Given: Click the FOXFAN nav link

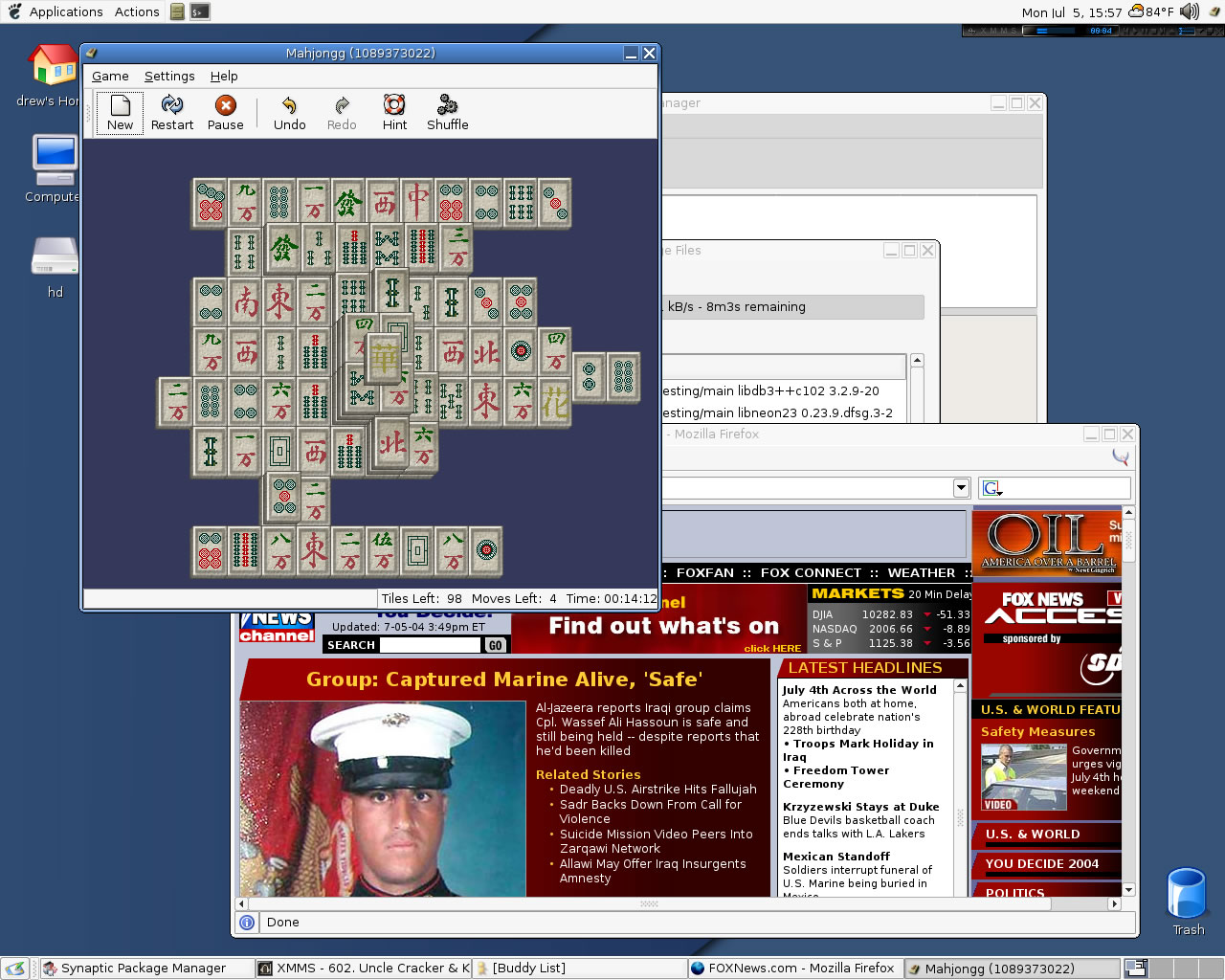Looking at the screenshot, I should [704, 573].
